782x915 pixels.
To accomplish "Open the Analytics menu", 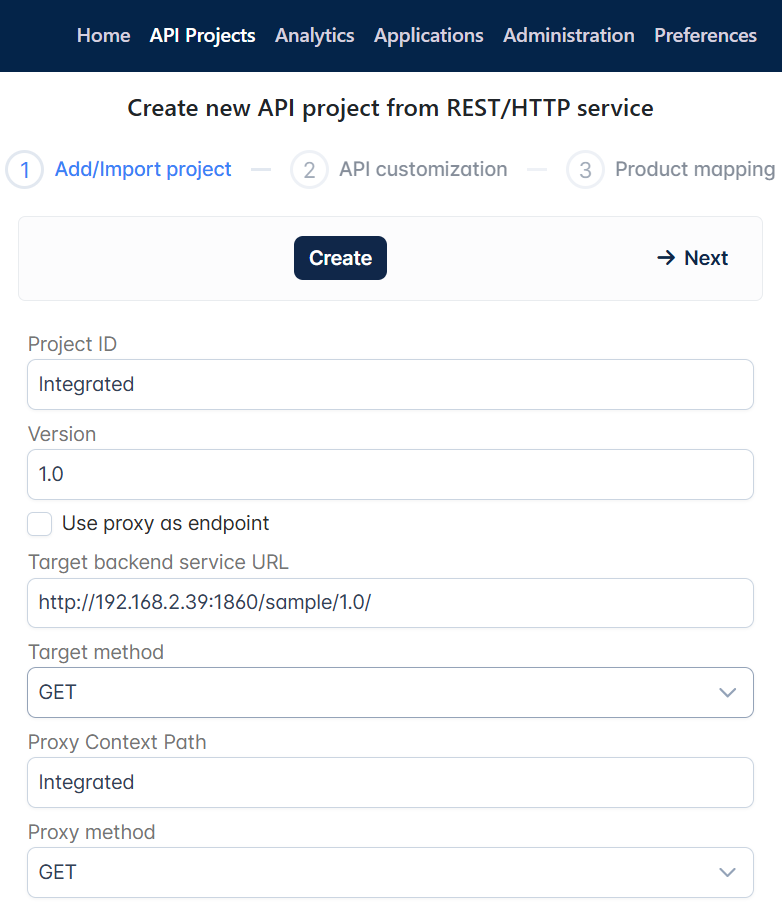I will pyautogui.click(x=315, y=36).
